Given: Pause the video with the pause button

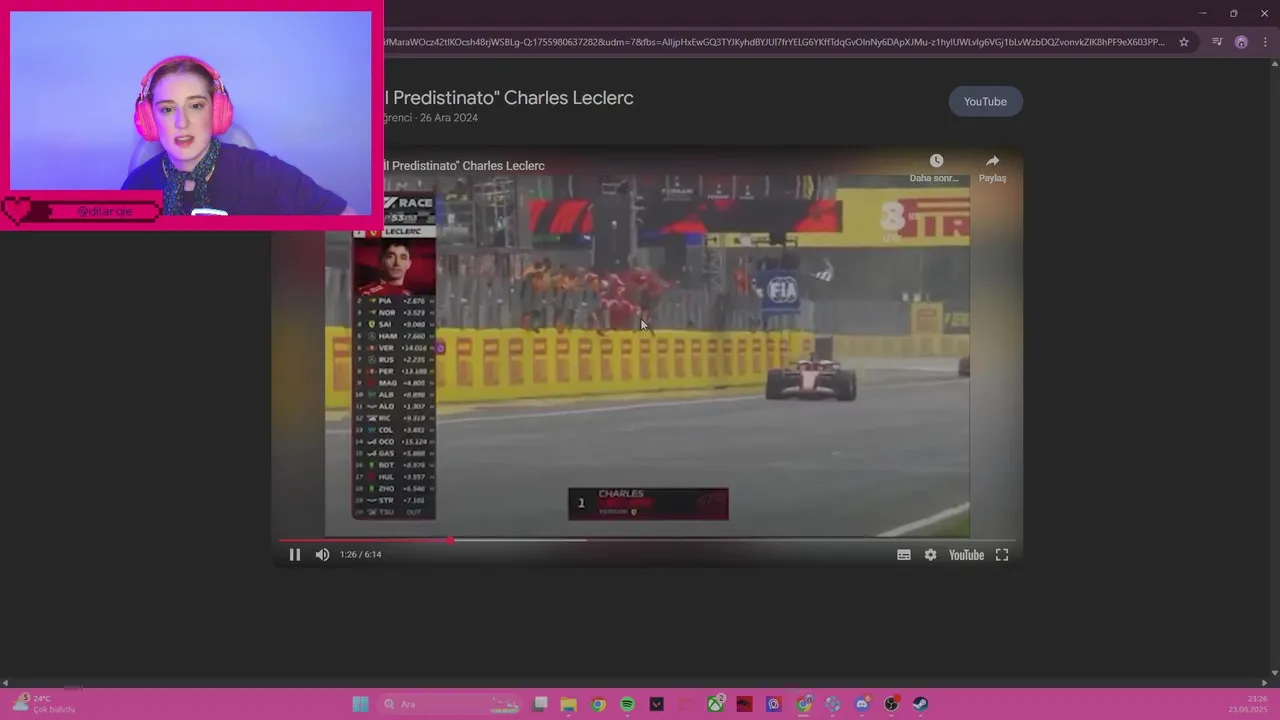Looking at the screenshot, I should (x=295, y=555).
